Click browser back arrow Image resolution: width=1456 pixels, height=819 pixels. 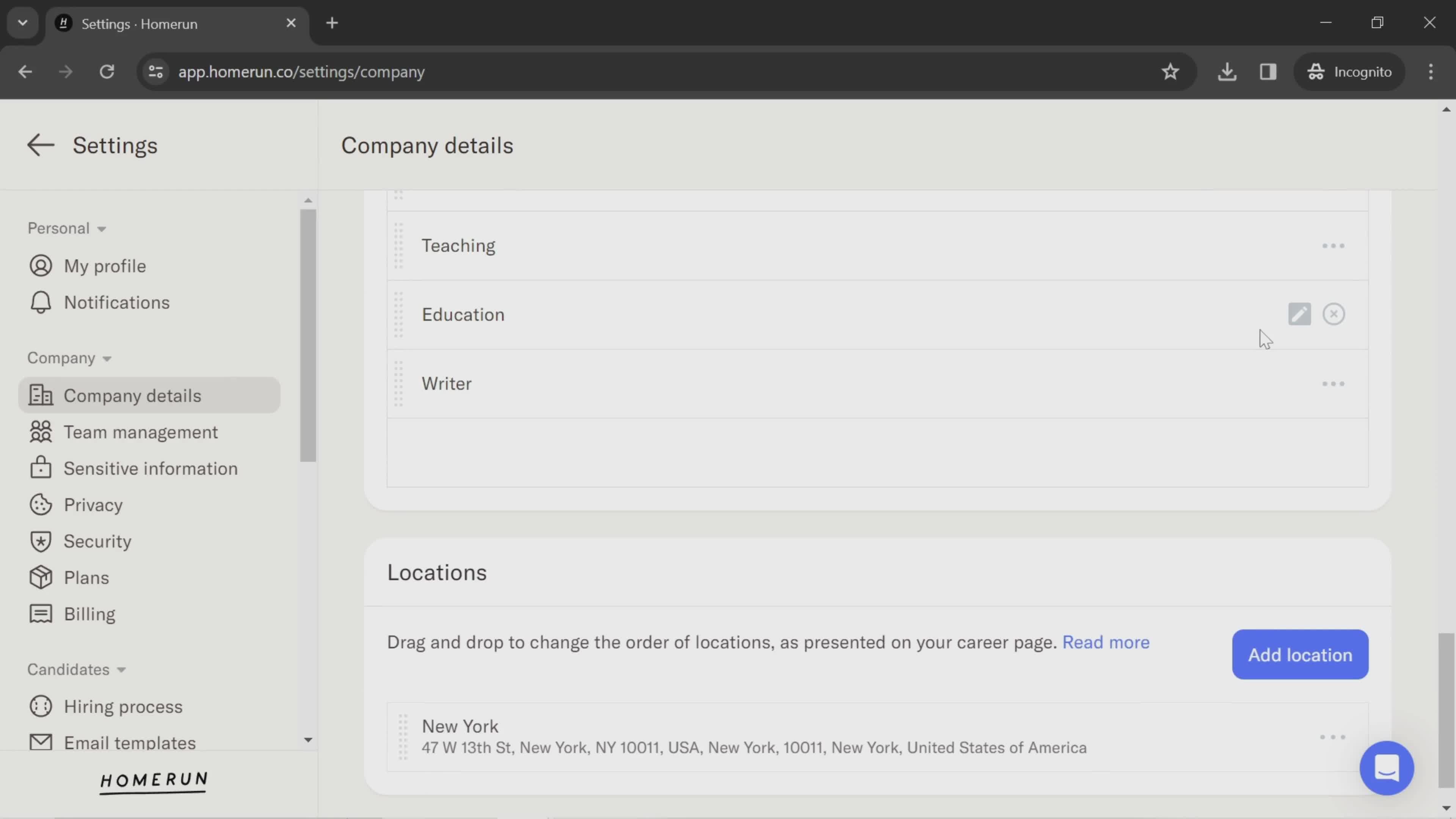(25, 72)
